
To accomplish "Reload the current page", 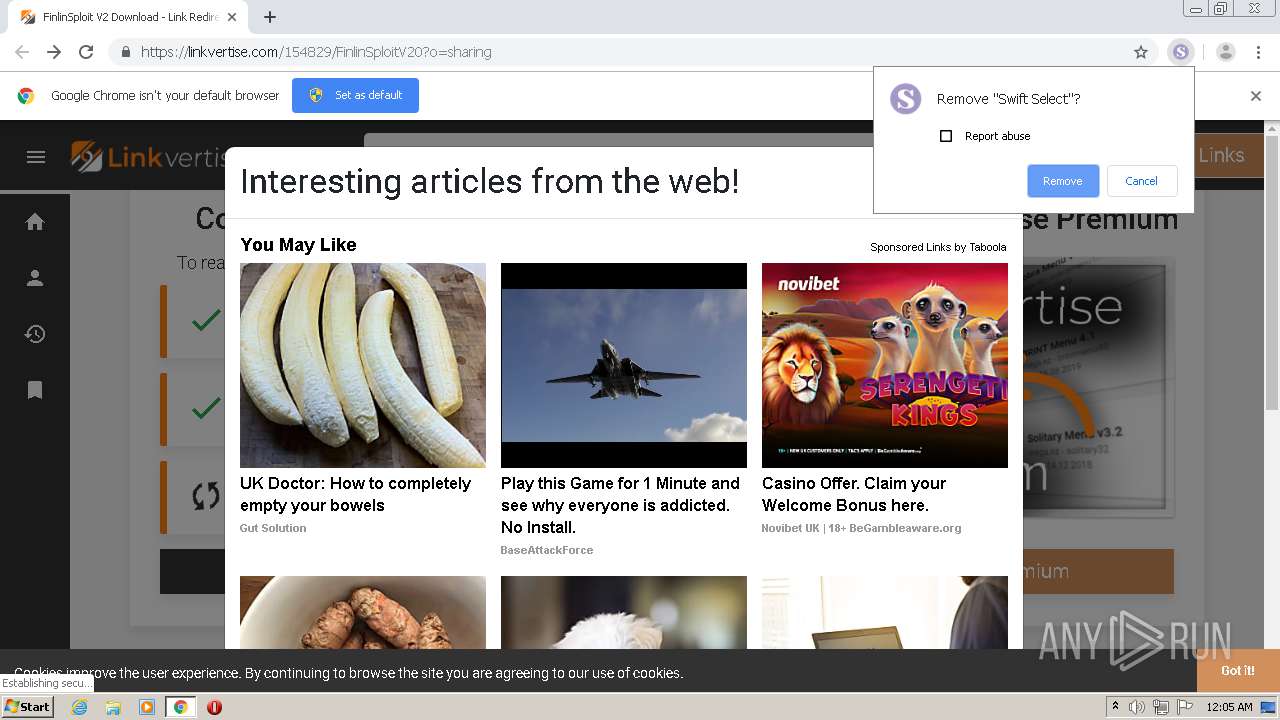I will 86,52.
